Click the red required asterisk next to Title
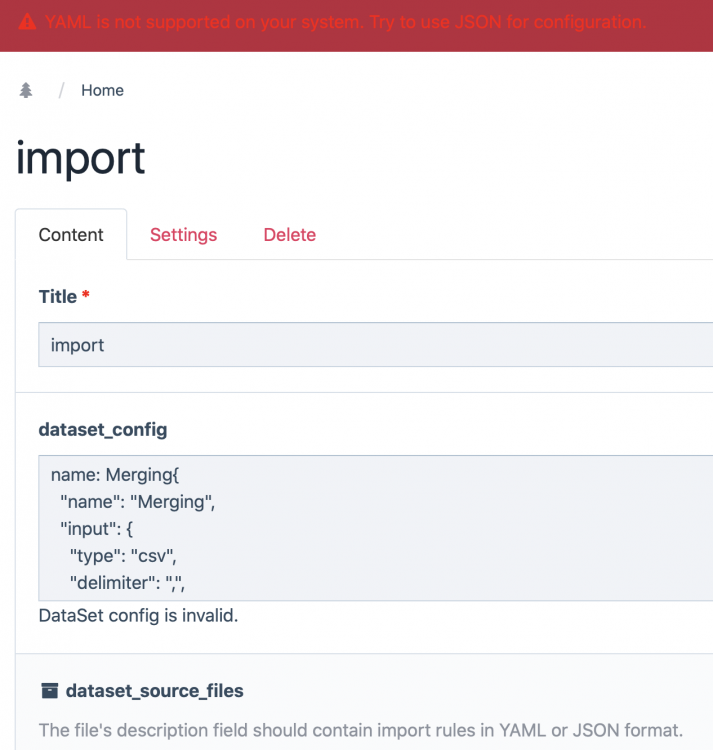Image resolution: width=713 pixels, height=750 pixels. click(86, 297)
